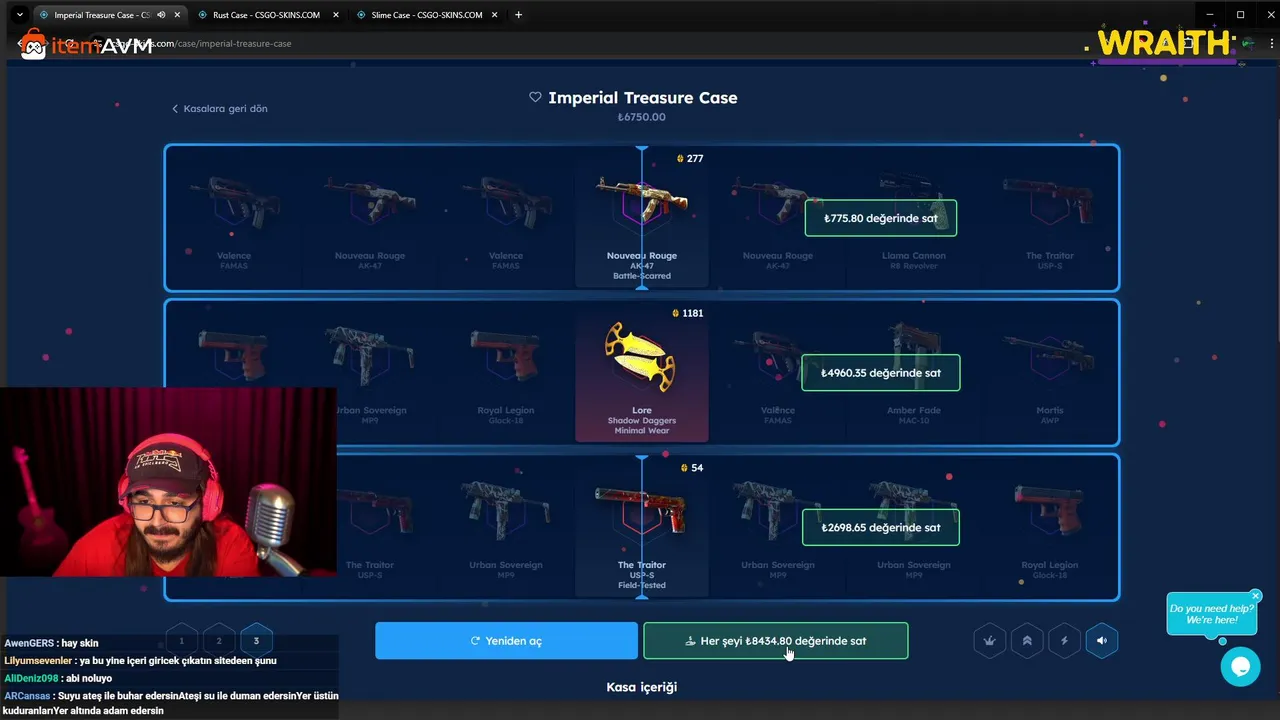The width and height of the screenshot is (1280, 720).
Task: Click the crown icon hexagon button
Action: tap(989, 641)
